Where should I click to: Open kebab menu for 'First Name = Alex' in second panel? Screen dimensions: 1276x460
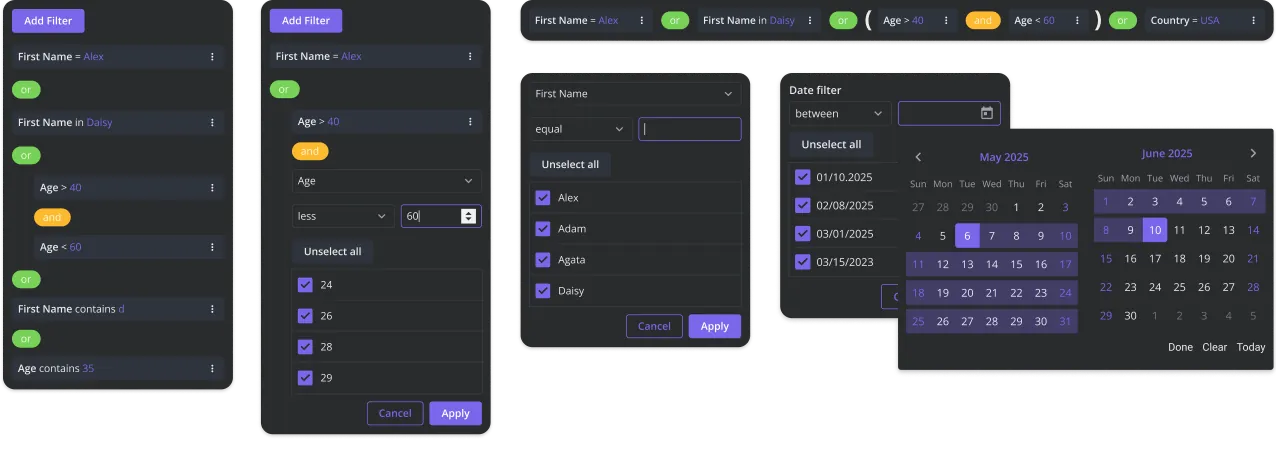pos(470,57)
